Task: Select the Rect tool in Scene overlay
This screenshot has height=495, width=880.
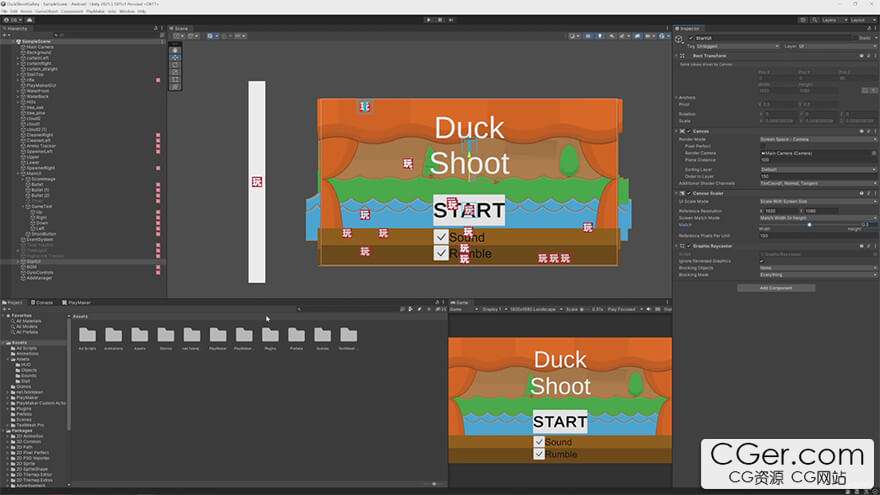Action: (175, 79)
